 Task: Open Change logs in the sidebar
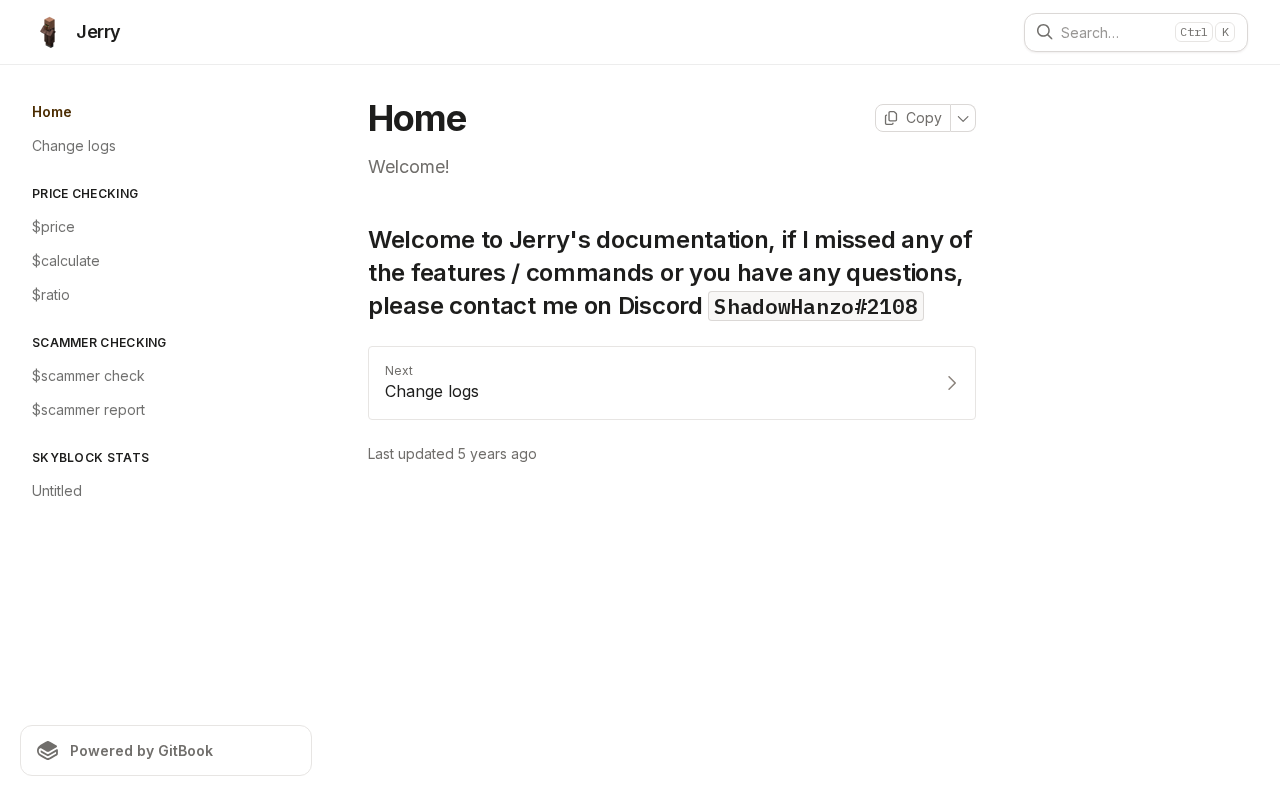pos(74,146)
